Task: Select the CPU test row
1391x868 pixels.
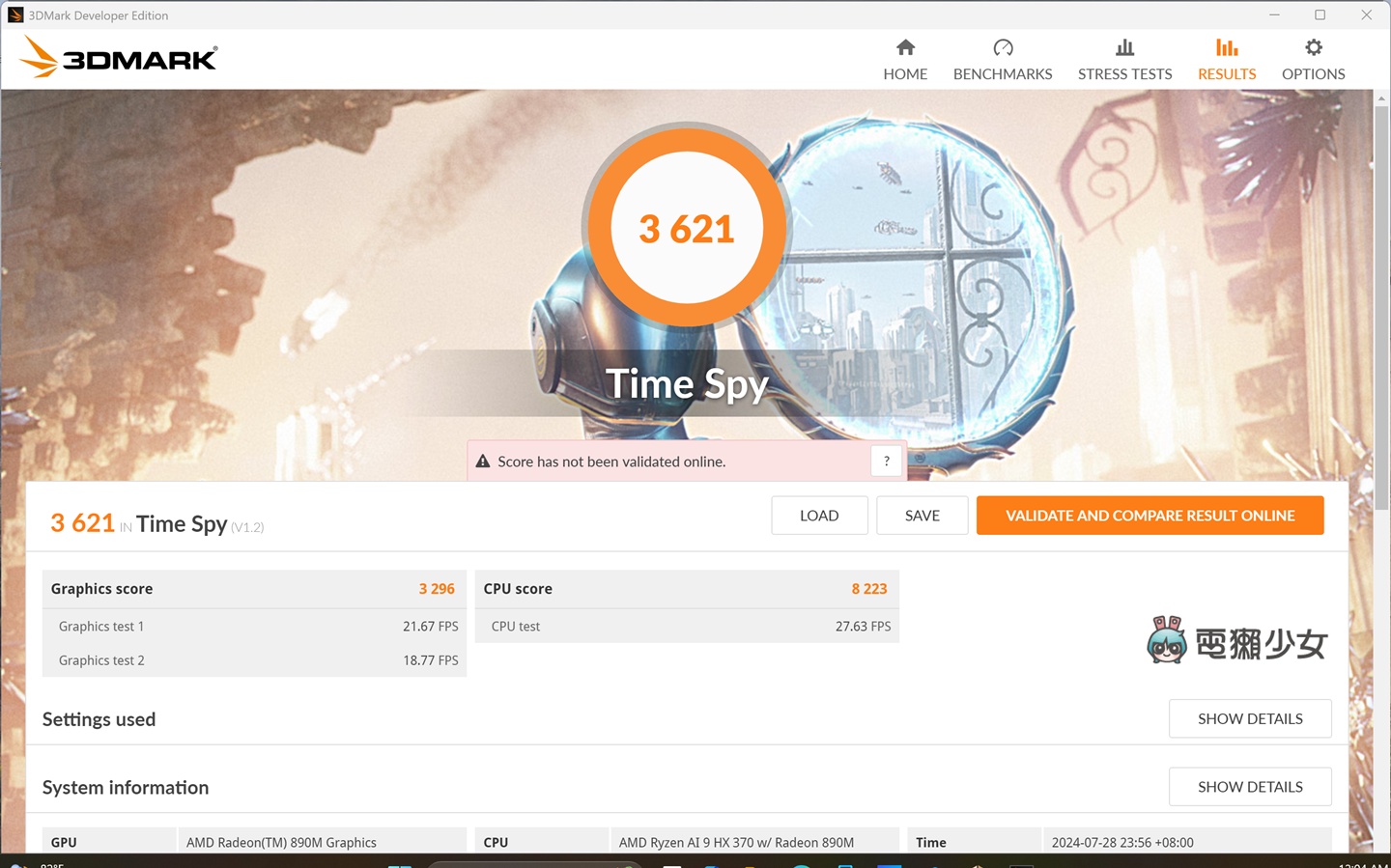Action: [x=687, y=626]
